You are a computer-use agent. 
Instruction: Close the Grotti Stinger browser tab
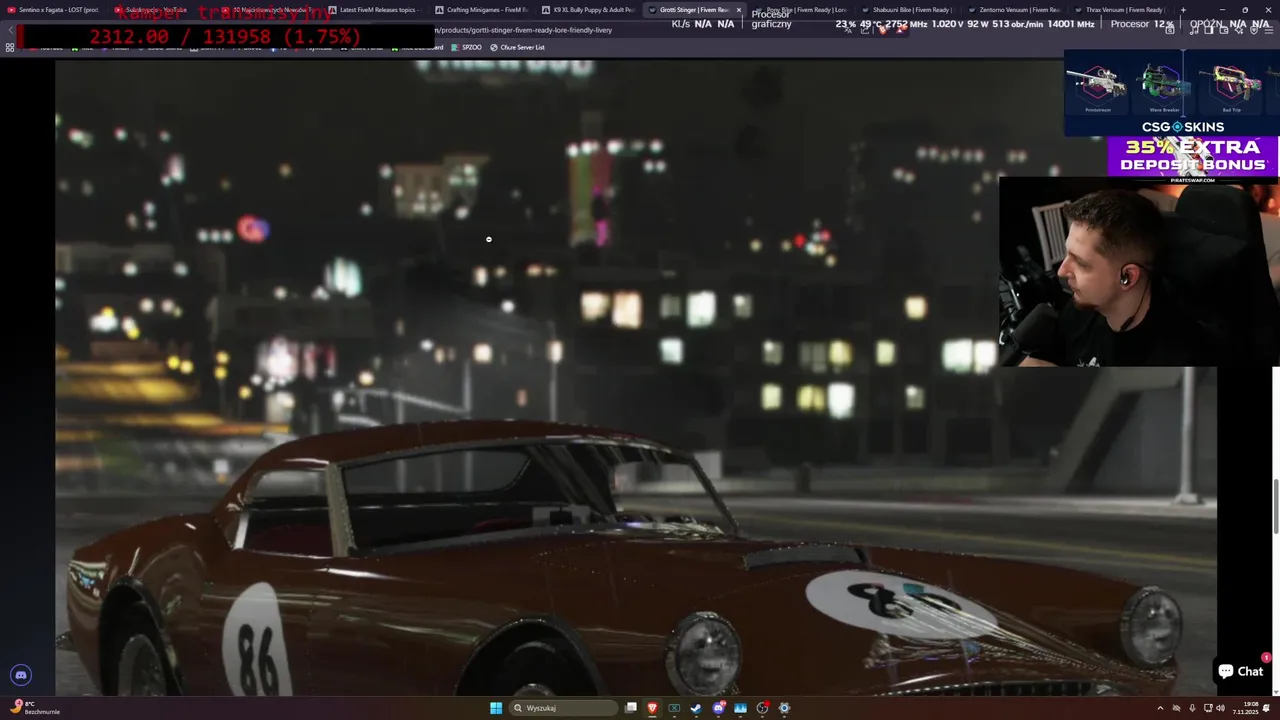point(739,10)
